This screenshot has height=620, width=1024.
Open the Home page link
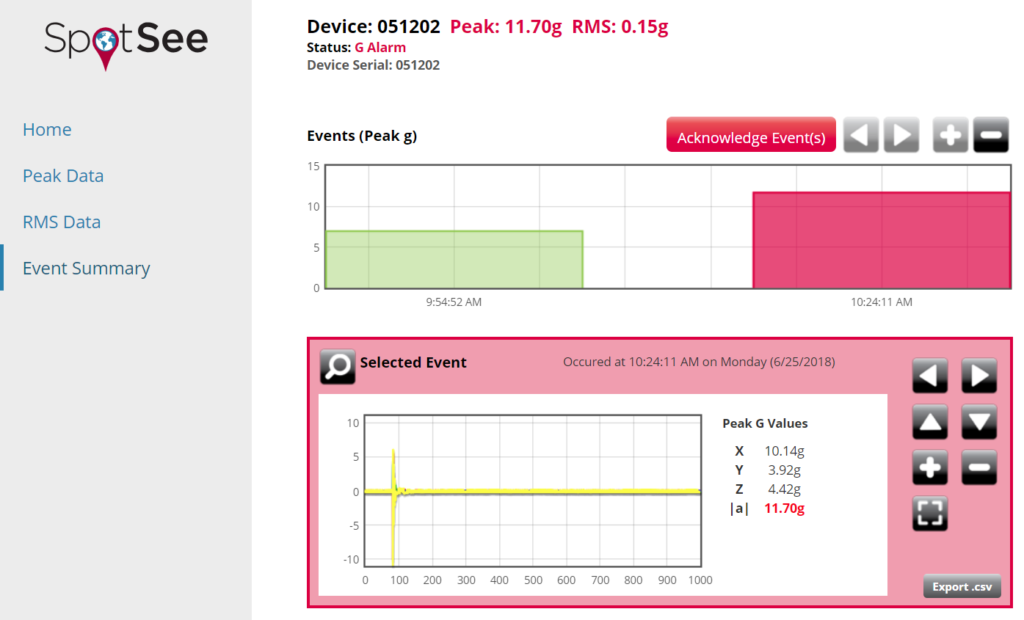47,129
